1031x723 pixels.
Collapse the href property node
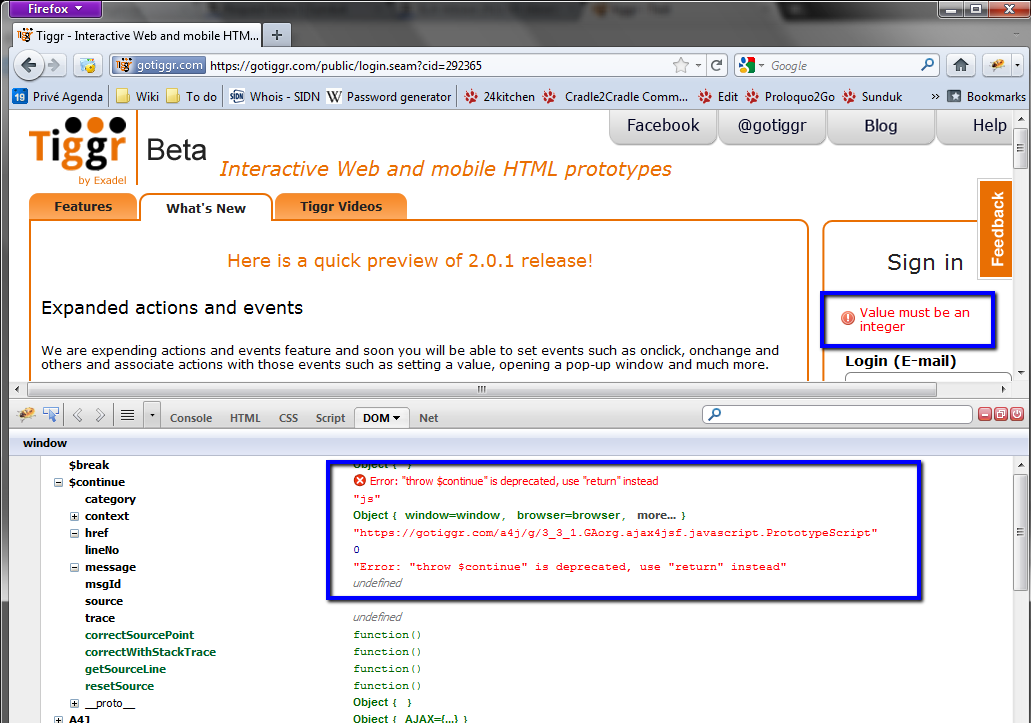74,533
